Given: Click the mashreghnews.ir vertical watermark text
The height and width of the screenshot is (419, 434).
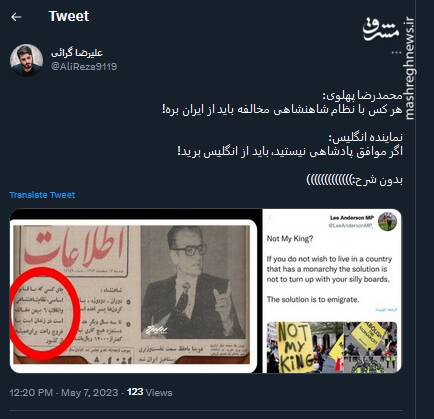Looking at the screenshot, I should [410, 69].
